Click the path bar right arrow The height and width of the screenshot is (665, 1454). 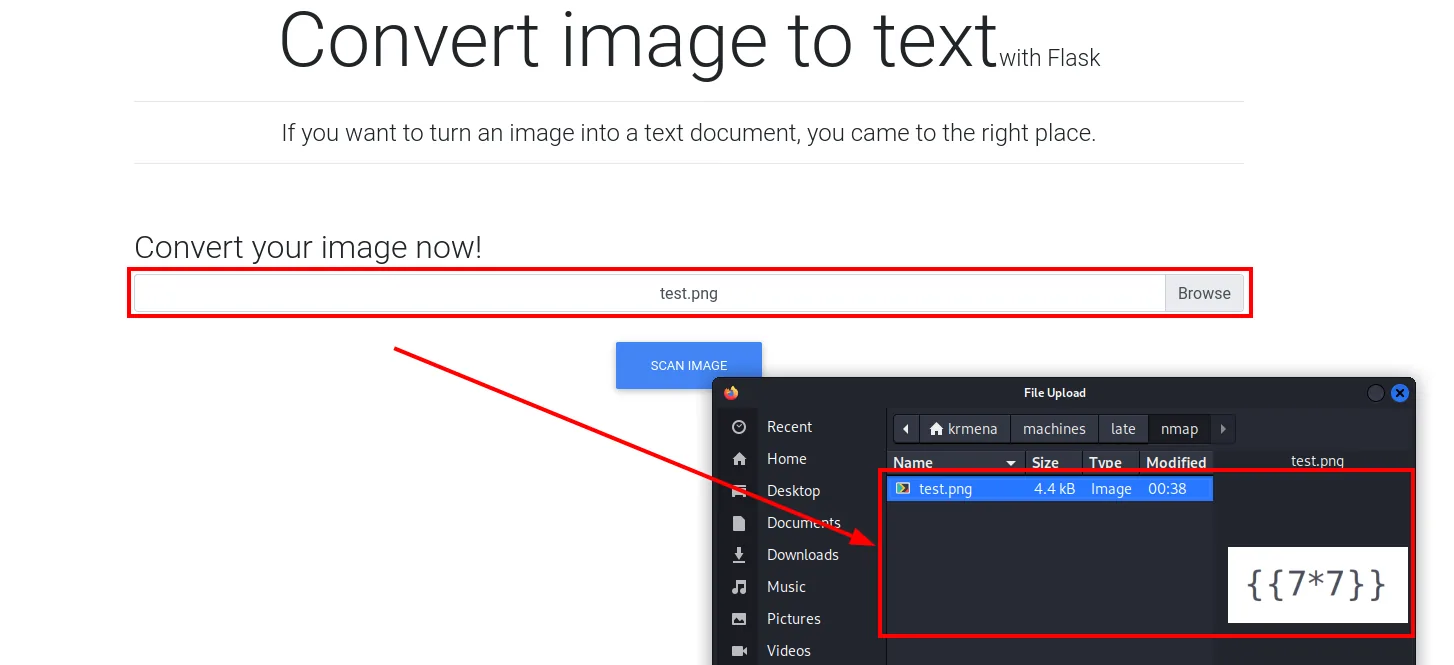point(1223,429)
